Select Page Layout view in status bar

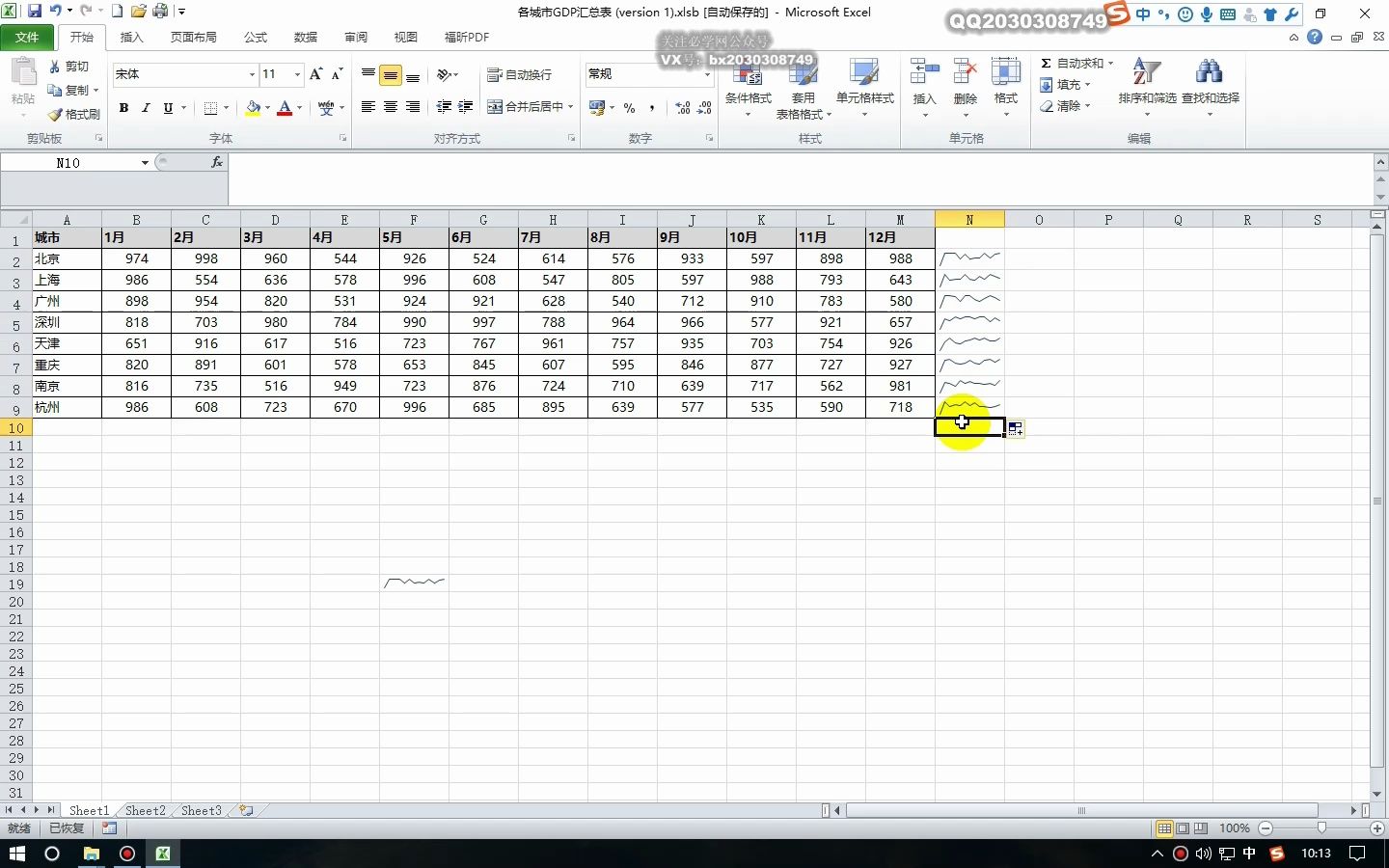click(x=1183, y=828)
